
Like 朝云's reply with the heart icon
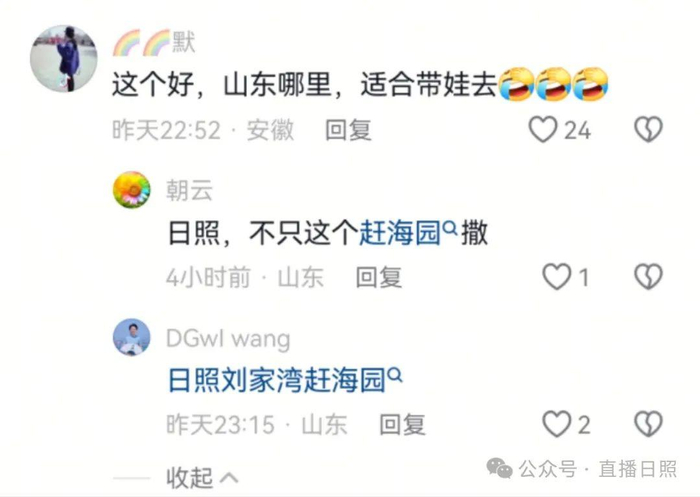[556, 276]
